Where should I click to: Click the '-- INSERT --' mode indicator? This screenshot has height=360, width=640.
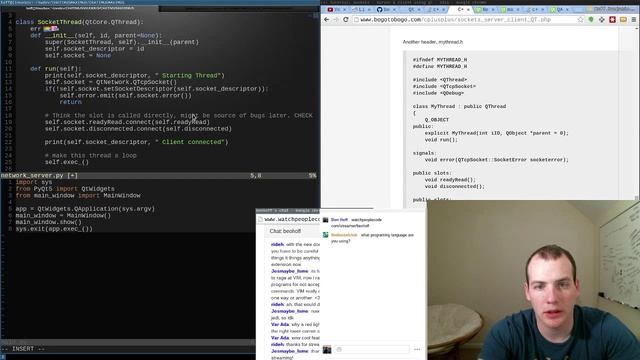pos(23,349)
